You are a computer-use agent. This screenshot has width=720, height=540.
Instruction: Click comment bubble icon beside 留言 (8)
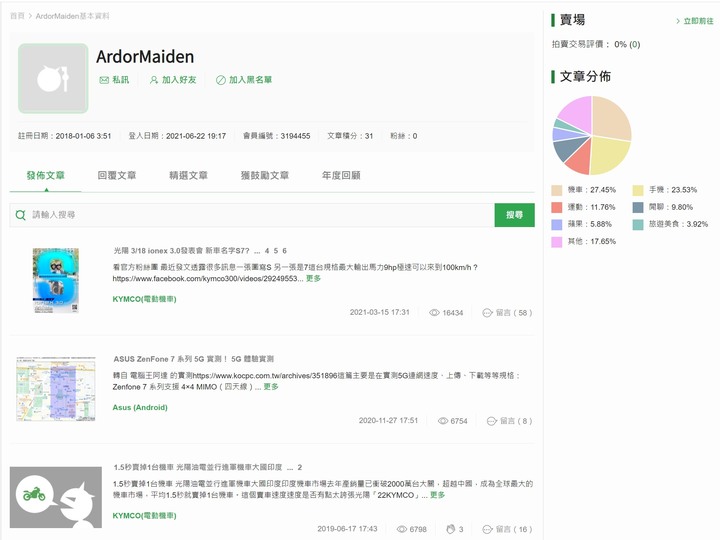[x=491, y=421]
